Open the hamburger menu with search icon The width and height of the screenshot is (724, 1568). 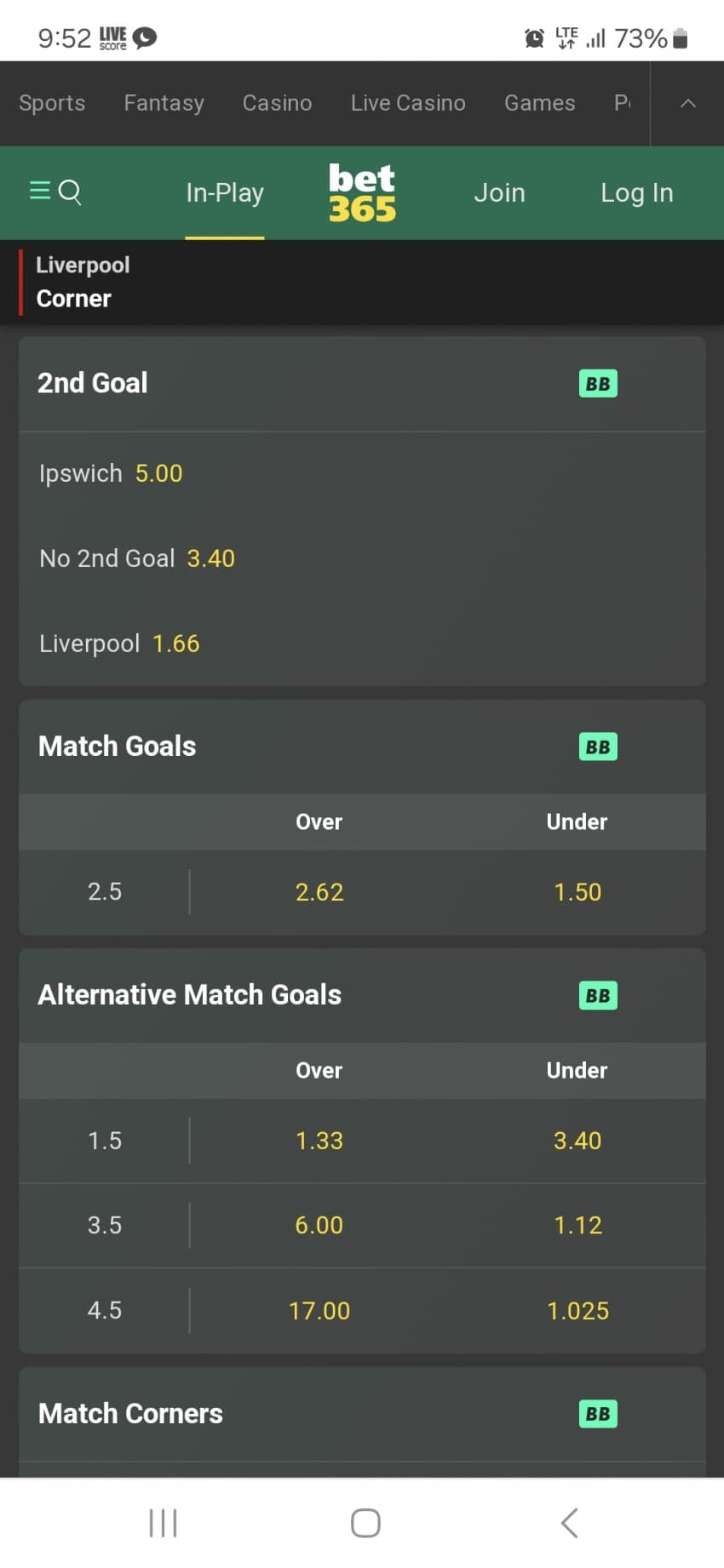(55, 192)
